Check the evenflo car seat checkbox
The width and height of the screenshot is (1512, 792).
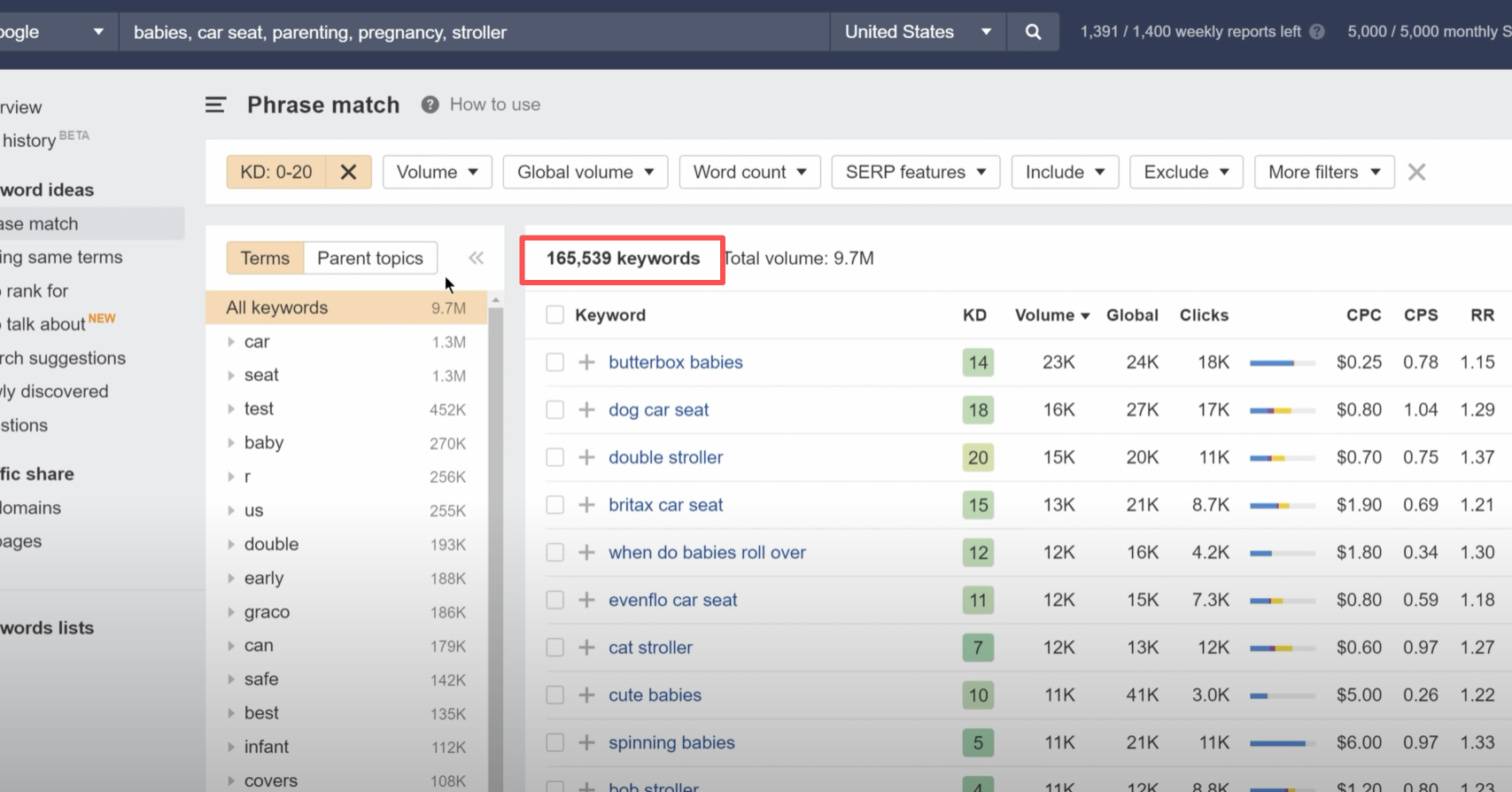click(x=555, y=600)
